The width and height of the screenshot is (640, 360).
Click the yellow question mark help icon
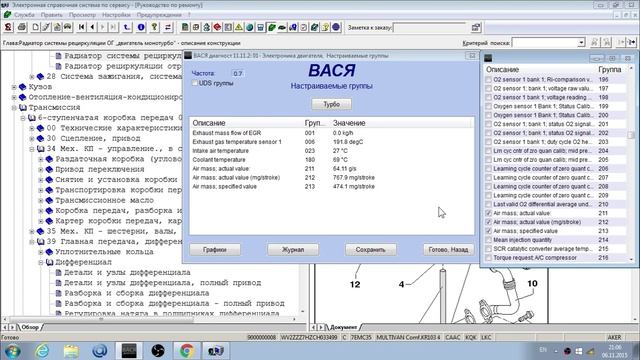point(154,27)
